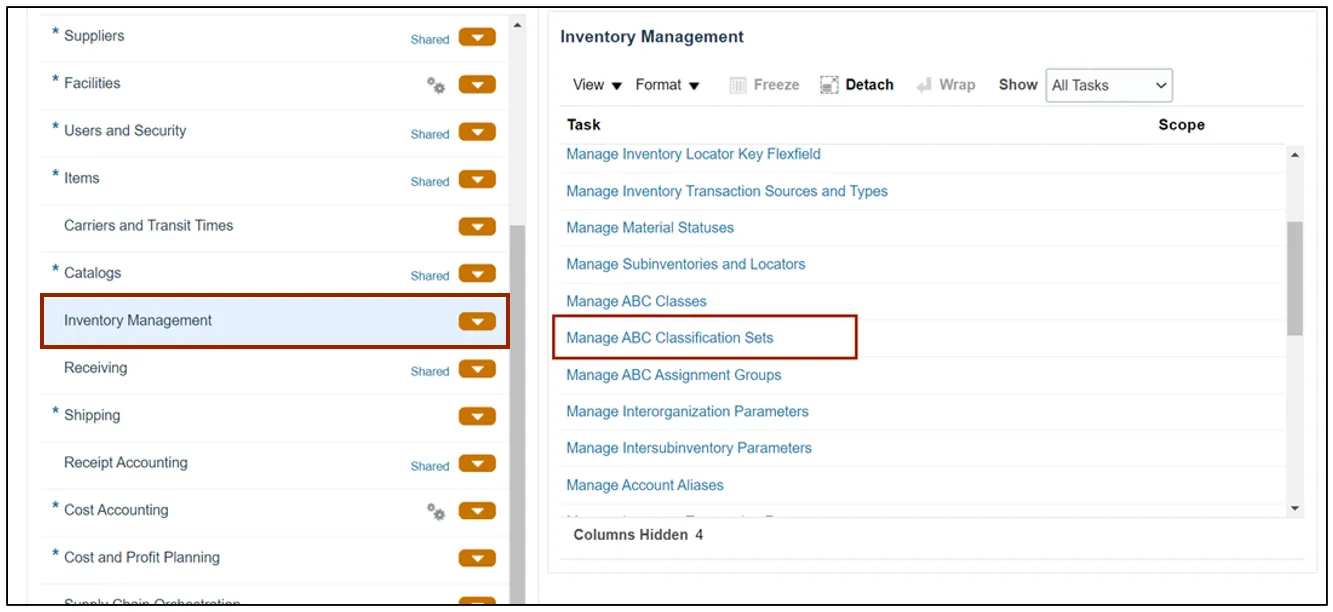This screenshot has height=612, width=1333.
Task: Open the Format menu
Action: pyautogui.click(x=667, y=85)
